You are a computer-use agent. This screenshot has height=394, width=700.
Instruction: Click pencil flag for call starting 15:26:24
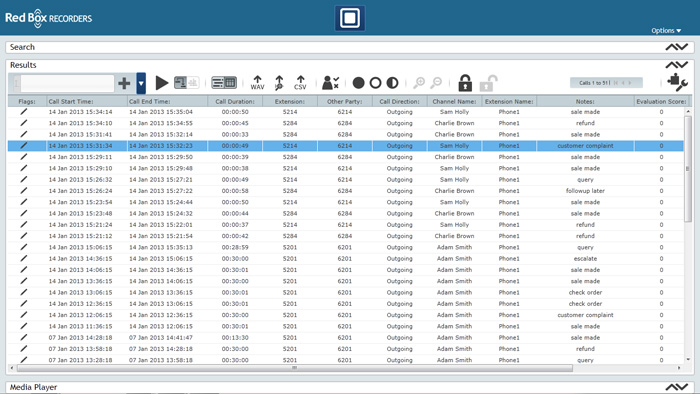click(x=24, y=191)
